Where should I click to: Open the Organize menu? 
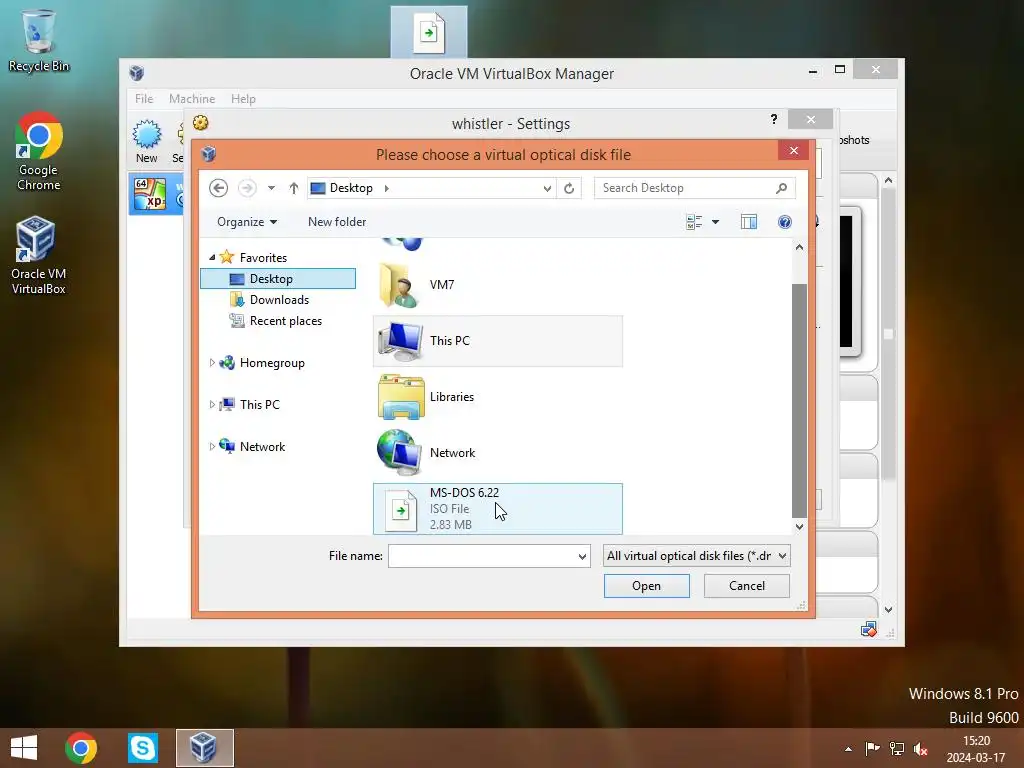tap(247, 222)
